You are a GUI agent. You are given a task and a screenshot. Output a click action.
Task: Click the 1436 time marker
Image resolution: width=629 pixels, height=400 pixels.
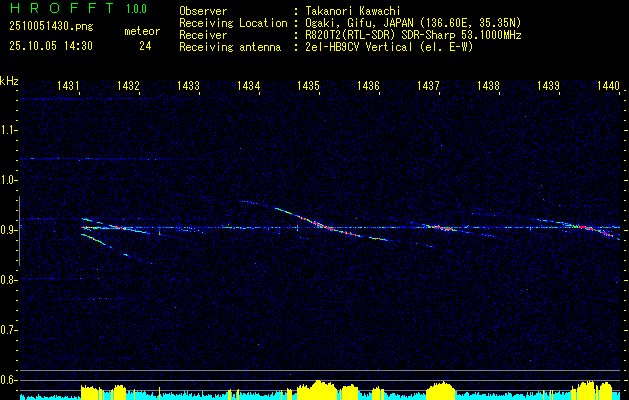coord(368,85)
